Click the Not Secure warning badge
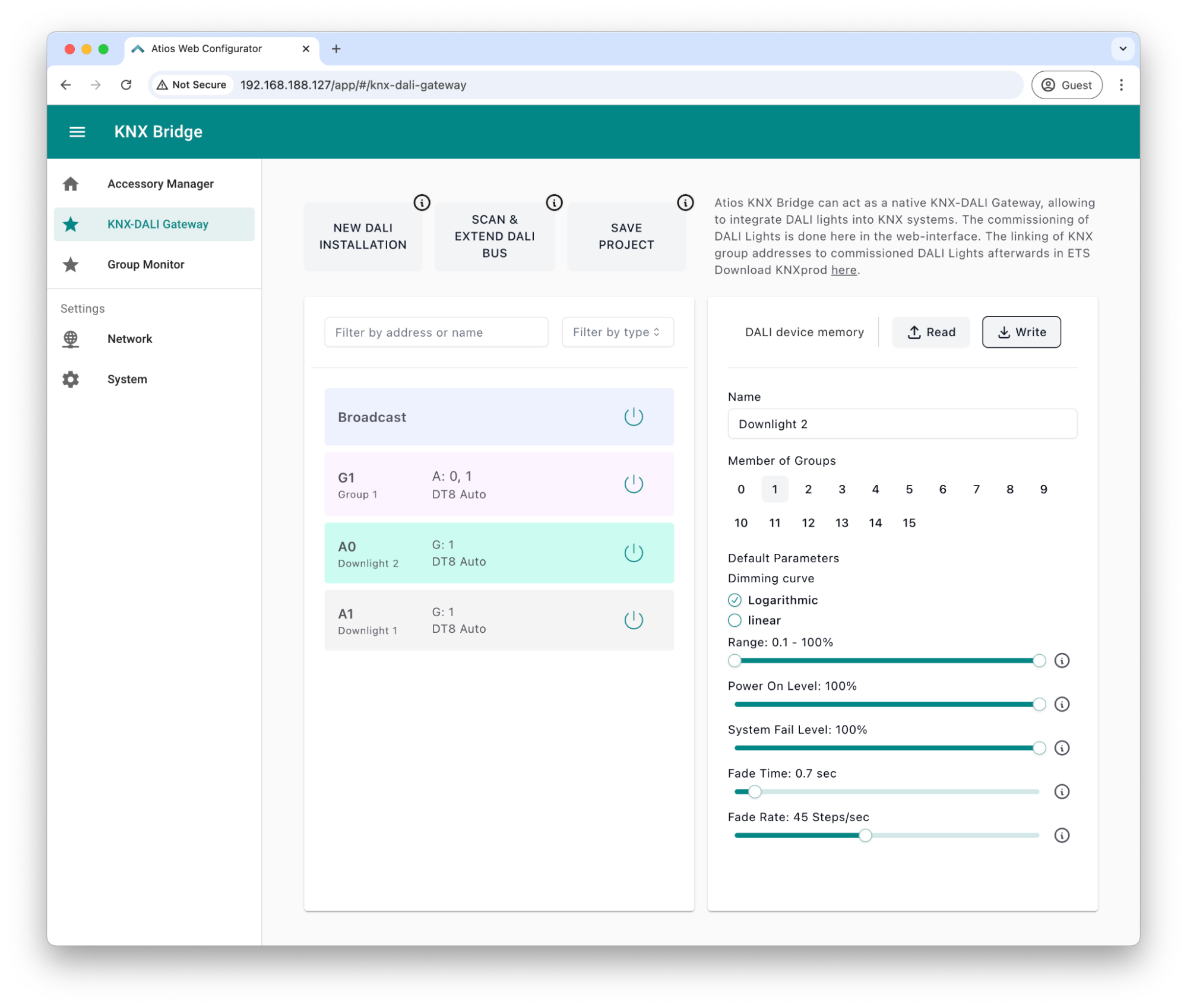 (191, 85)
